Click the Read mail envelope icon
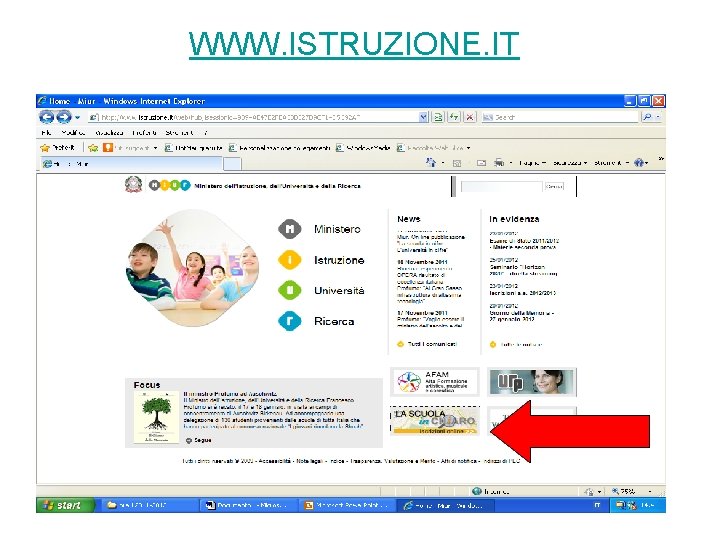The image size is (720, 540). click(x=481, y=163)
